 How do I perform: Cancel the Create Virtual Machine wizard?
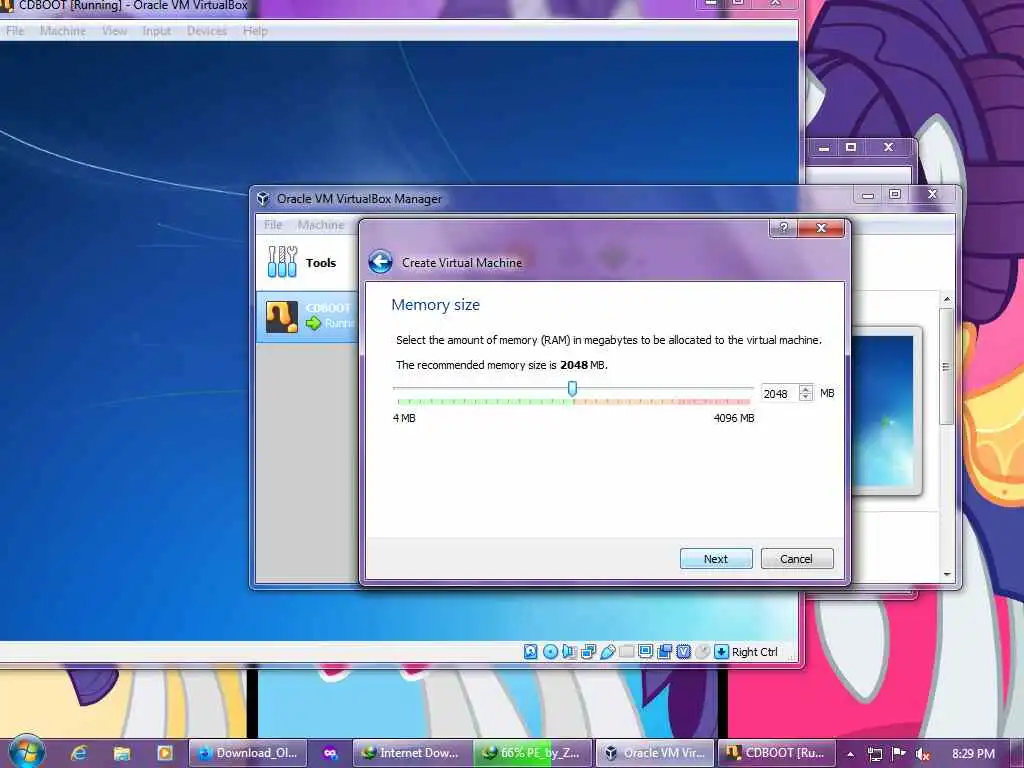point(797,559)
